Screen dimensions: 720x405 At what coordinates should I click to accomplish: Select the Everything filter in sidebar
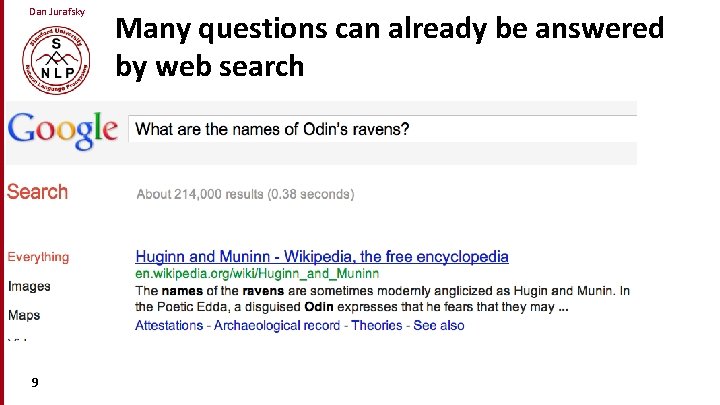click(x=38, y=257)
